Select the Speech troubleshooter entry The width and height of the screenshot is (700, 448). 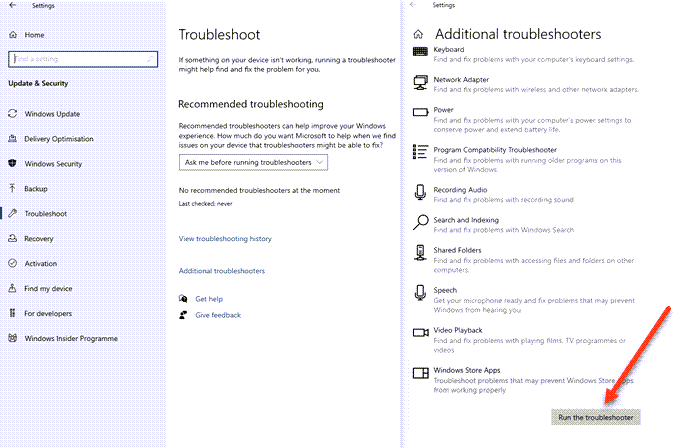[x=524, y=300]
